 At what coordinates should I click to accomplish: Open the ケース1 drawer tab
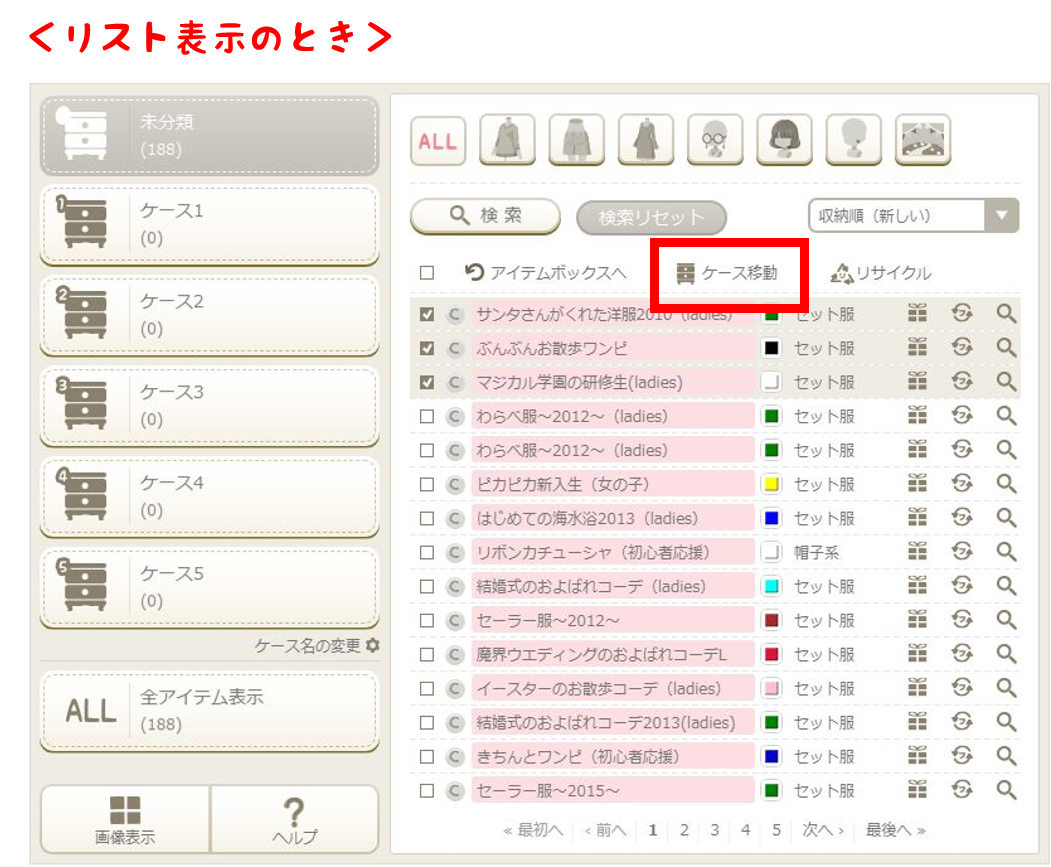209,224
